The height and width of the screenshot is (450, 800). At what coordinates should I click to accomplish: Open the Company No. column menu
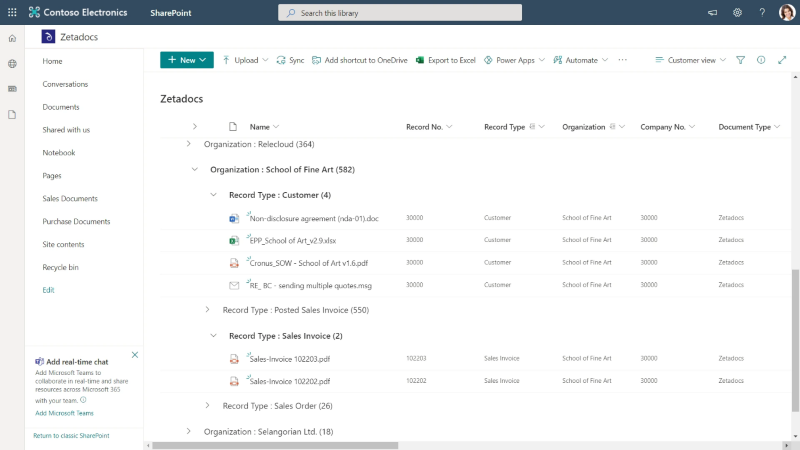tap(667, 127)
